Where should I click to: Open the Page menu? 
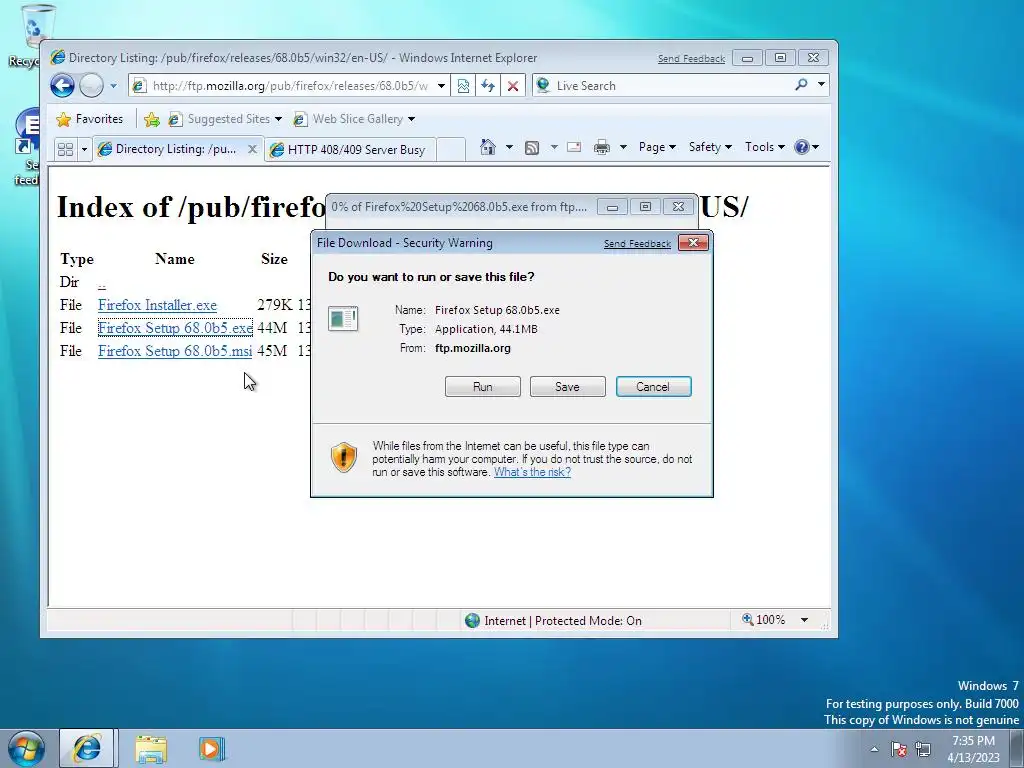coord(657,147)
